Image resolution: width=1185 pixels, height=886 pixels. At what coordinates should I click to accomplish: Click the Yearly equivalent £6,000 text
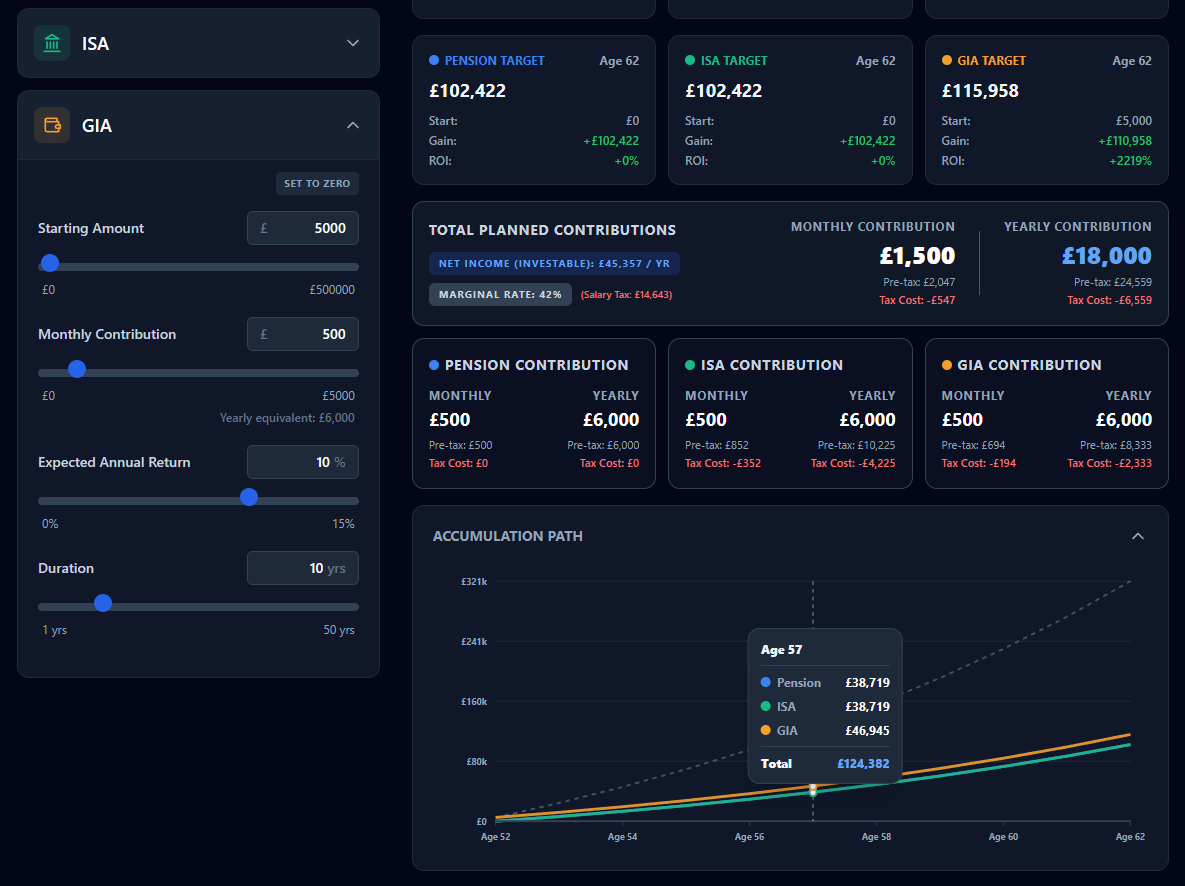pos(287,418)
